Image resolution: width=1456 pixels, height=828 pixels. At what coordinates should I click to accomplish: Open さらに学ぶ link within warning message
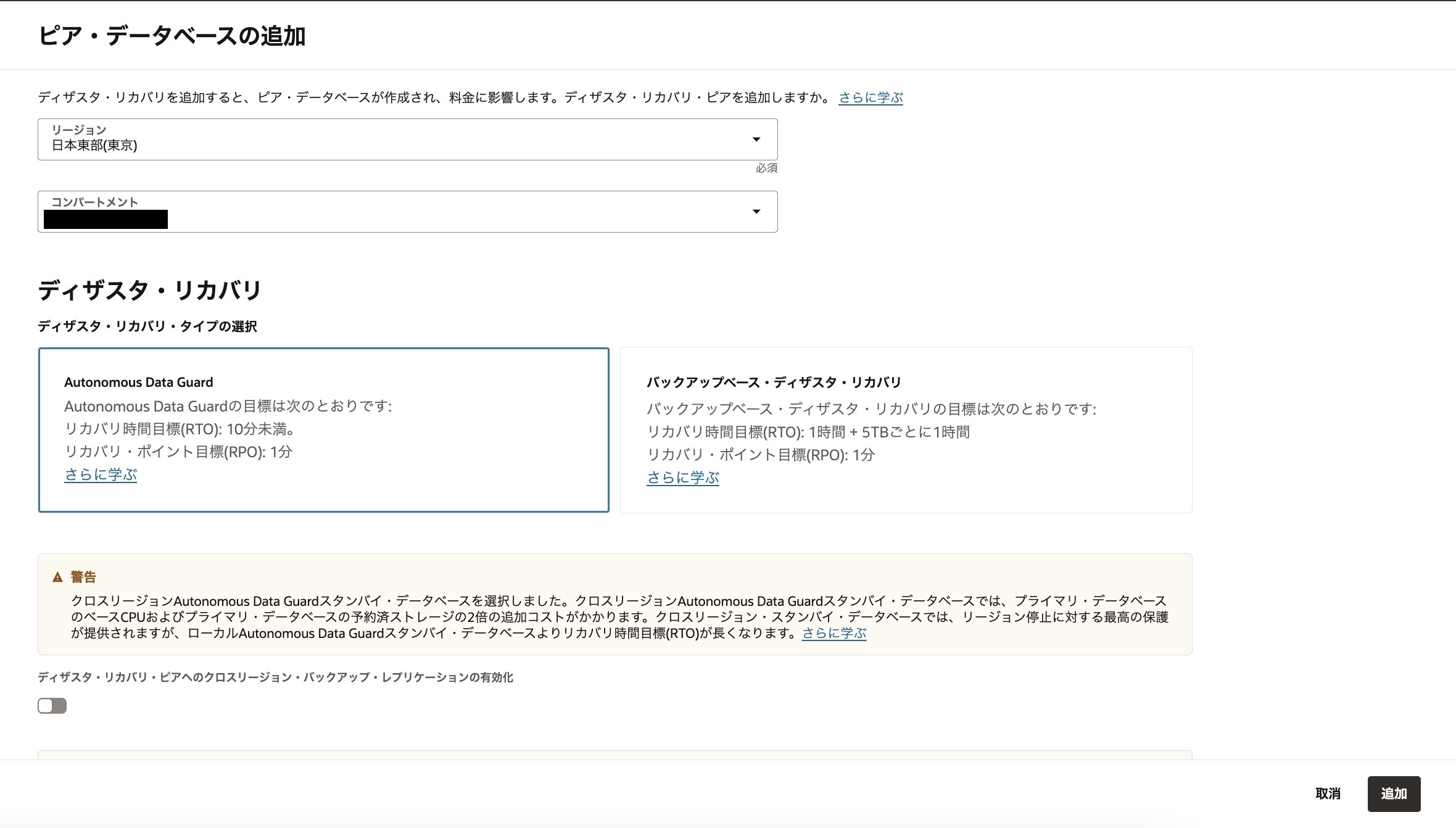click(833, 632)
